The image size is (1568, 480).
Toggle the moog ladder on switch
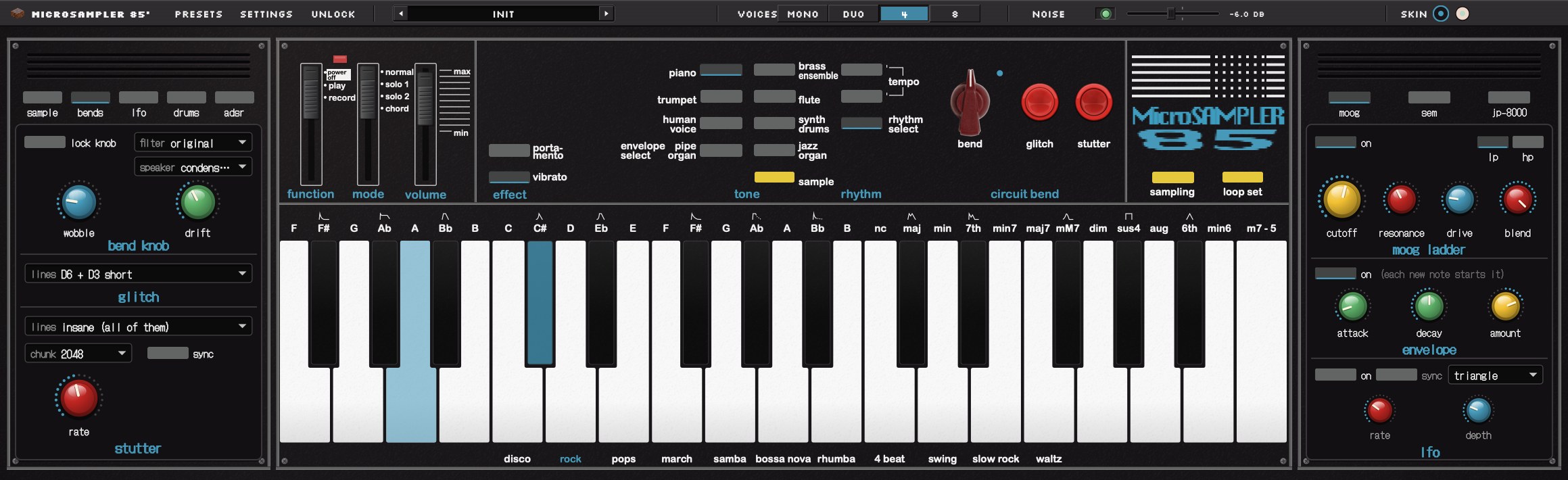tap(1335, 142)
